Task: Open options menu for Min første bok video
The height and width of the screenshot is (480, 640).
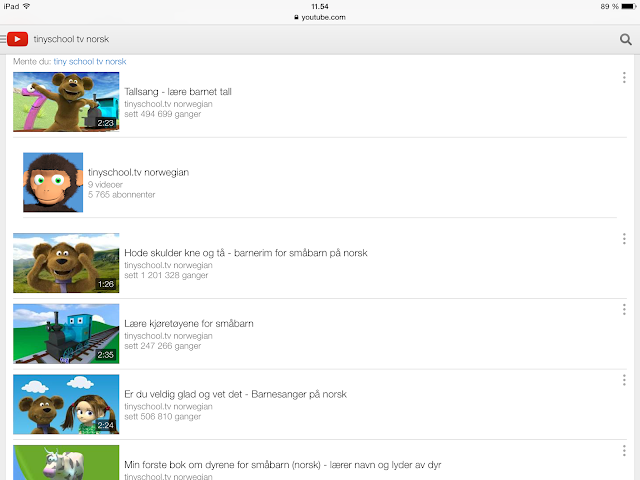Action: pos(624,451)
